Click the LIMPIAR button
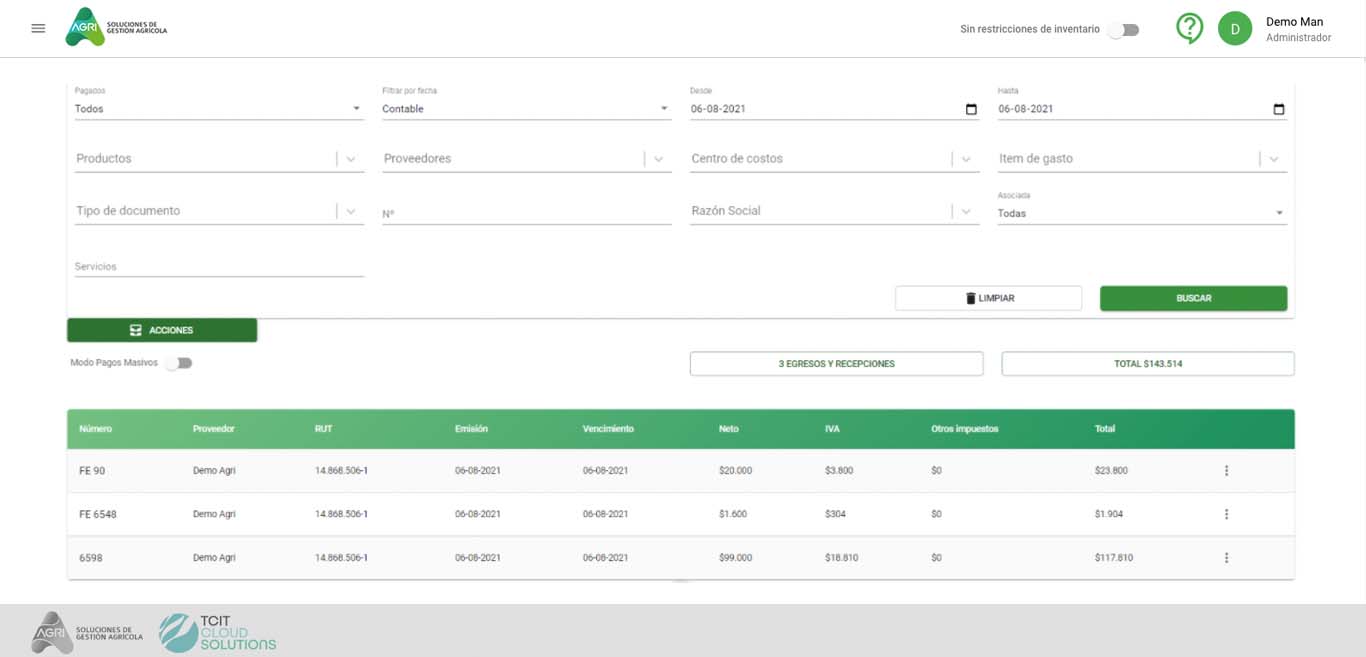Viewport: 1366px width, 657px height. pos(988,298)
